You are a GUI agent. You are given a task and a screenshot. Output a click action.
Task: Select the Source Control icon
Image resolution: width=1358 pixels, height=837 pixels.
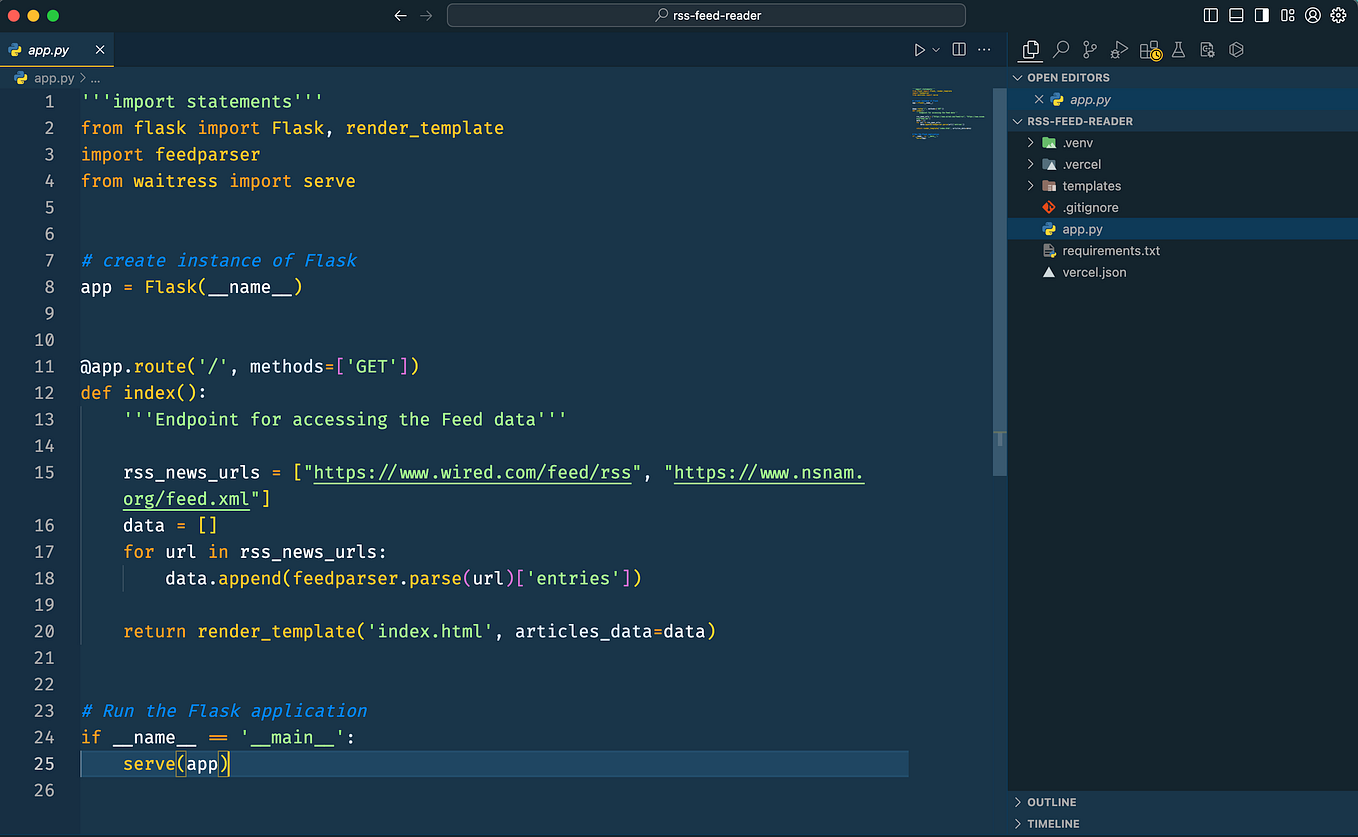pos(1089,49)
